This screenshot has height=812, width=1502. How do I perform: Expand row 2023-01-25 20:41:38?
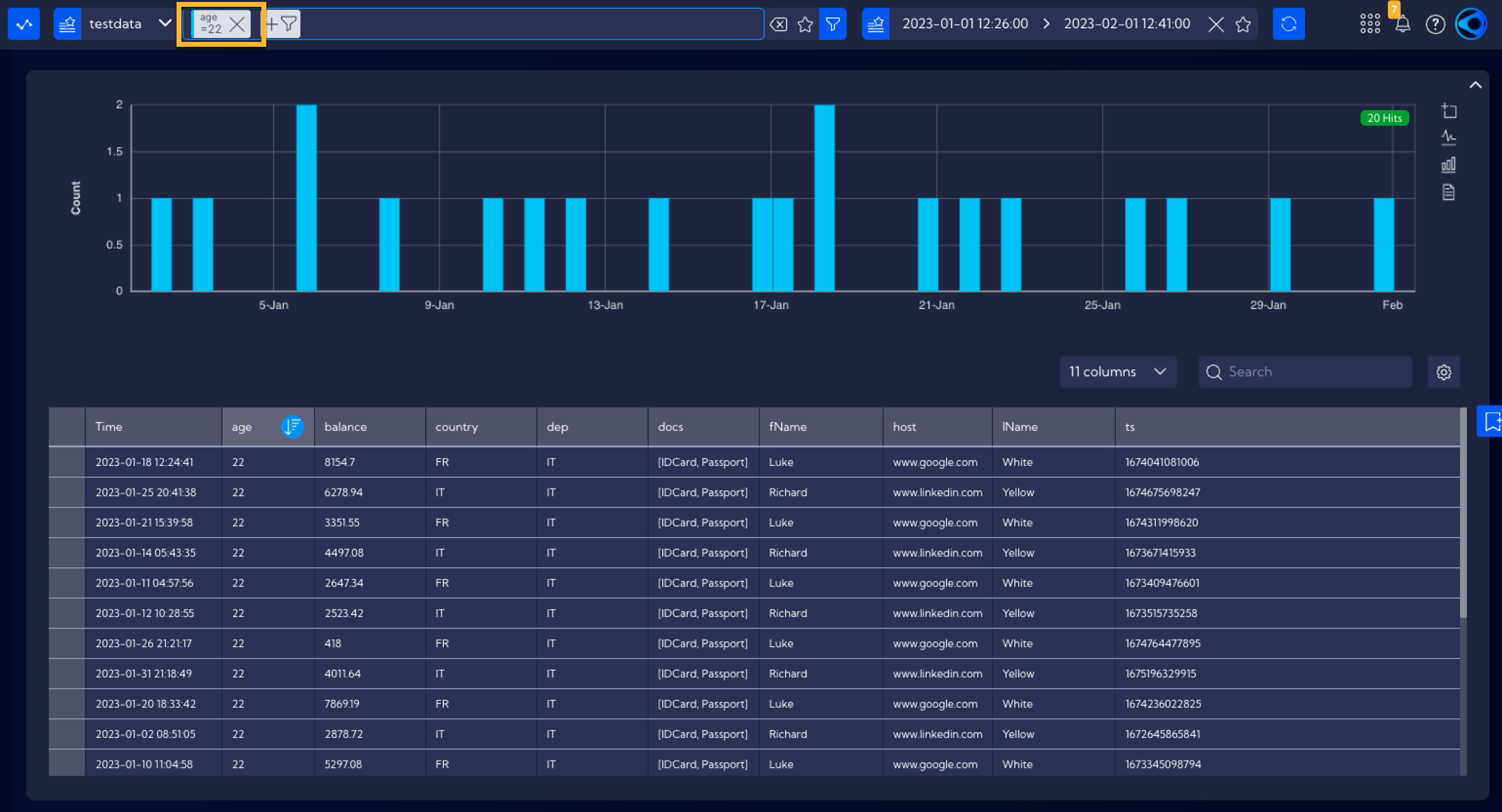67,493
